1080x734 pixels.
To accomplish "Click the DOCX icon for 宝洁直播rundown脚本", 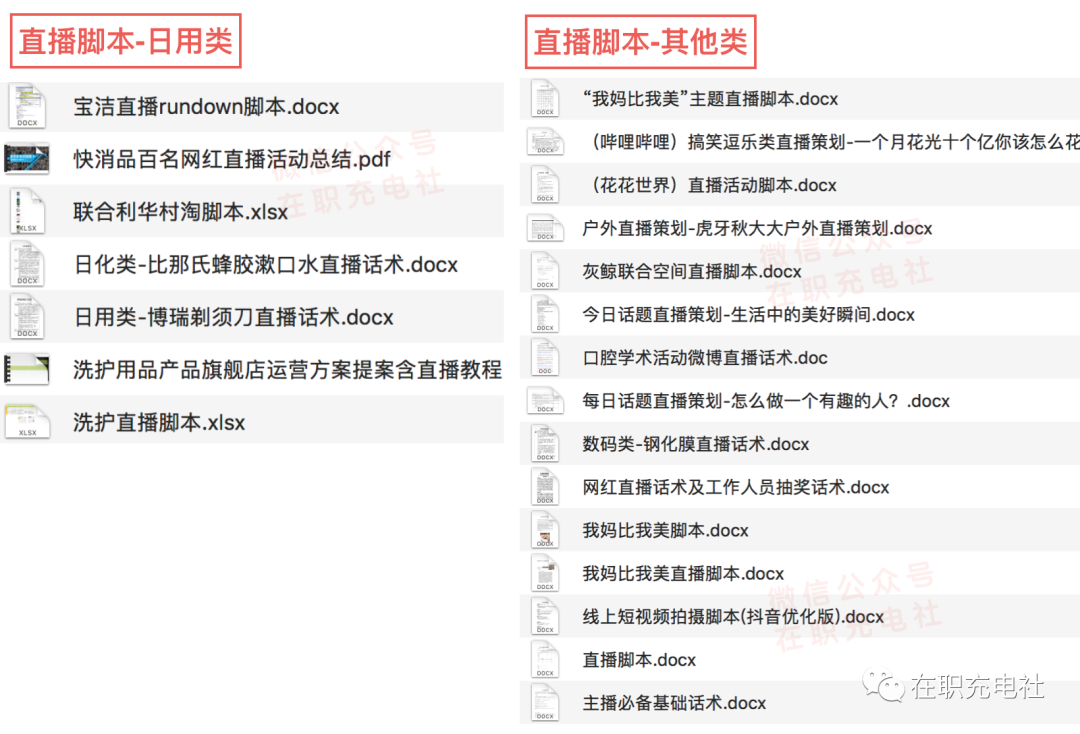I will (x=27, y=106).
